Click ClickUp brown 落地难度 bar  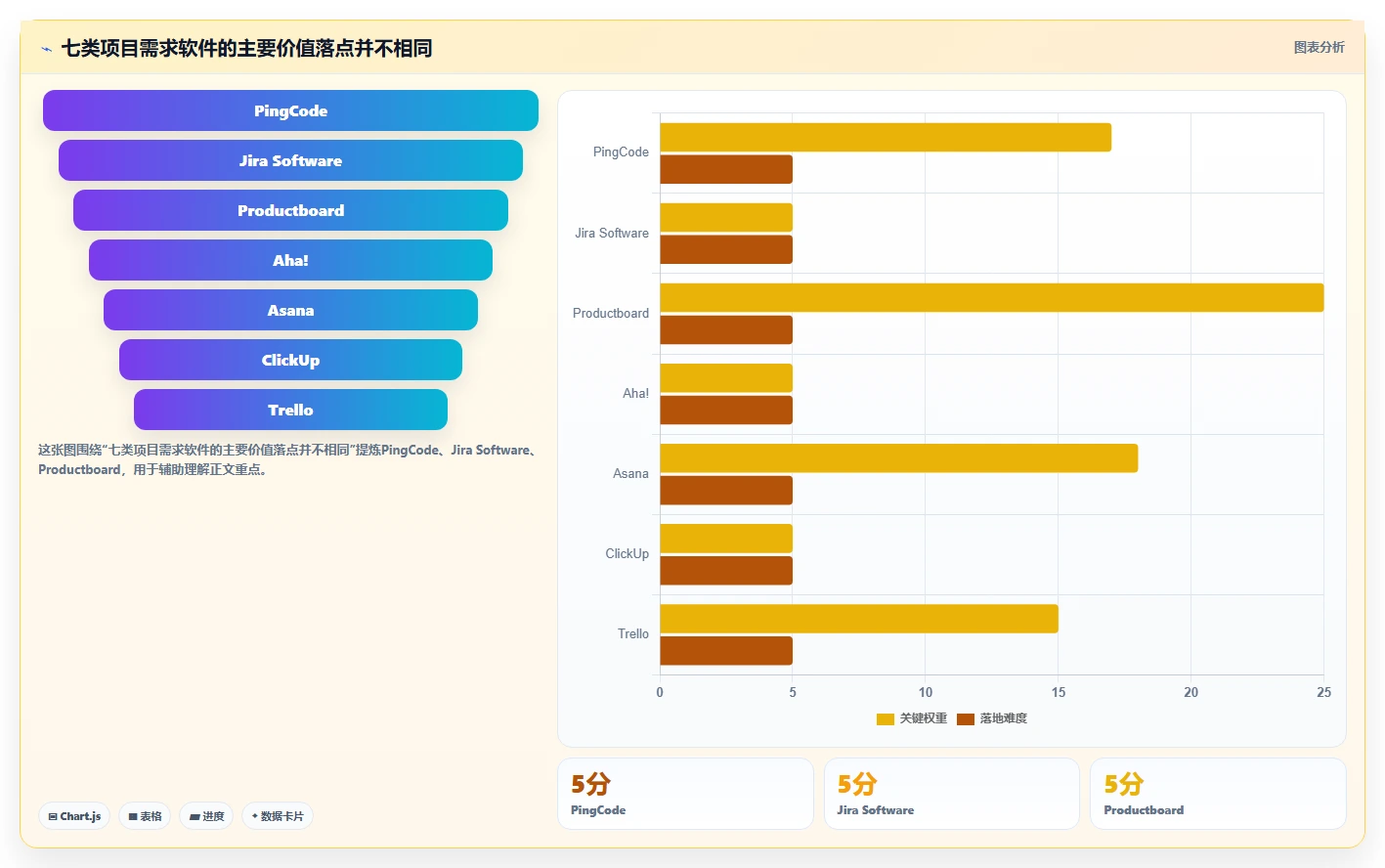click(726, 570)
